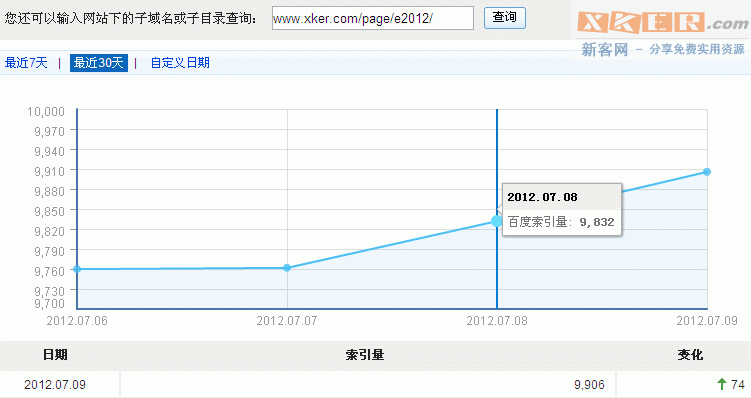Screen dimensions: 751x398
Task: Click the 索引量 column header
Action: pyautogui.click(x=365, y=355)
